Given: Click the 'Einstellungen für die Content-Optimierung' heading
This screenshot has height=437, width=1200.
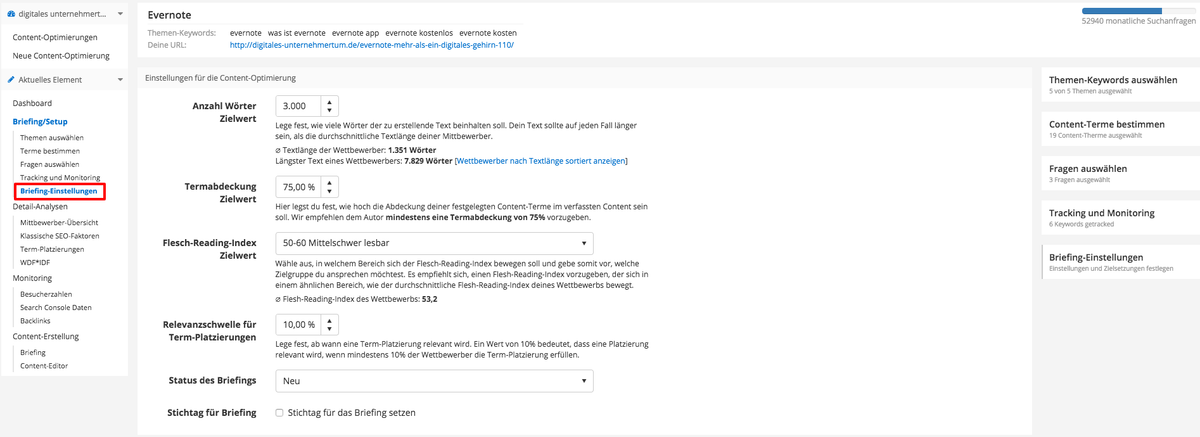Looking at the screenshot, I should tap(220, 77).
